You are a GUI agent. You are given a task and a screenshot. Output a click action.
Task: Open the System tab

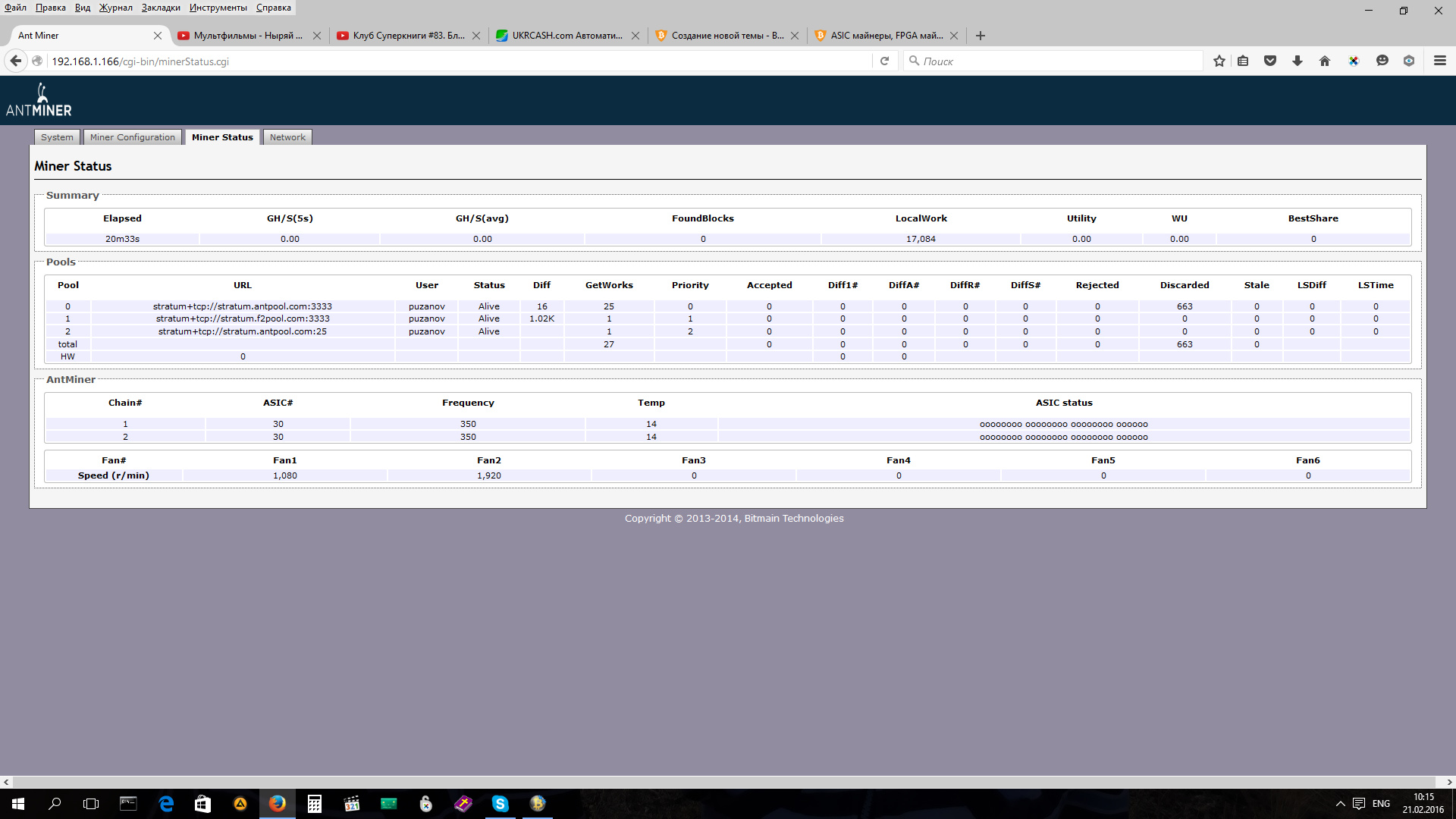pyautogui.click(x=57, y=137)
